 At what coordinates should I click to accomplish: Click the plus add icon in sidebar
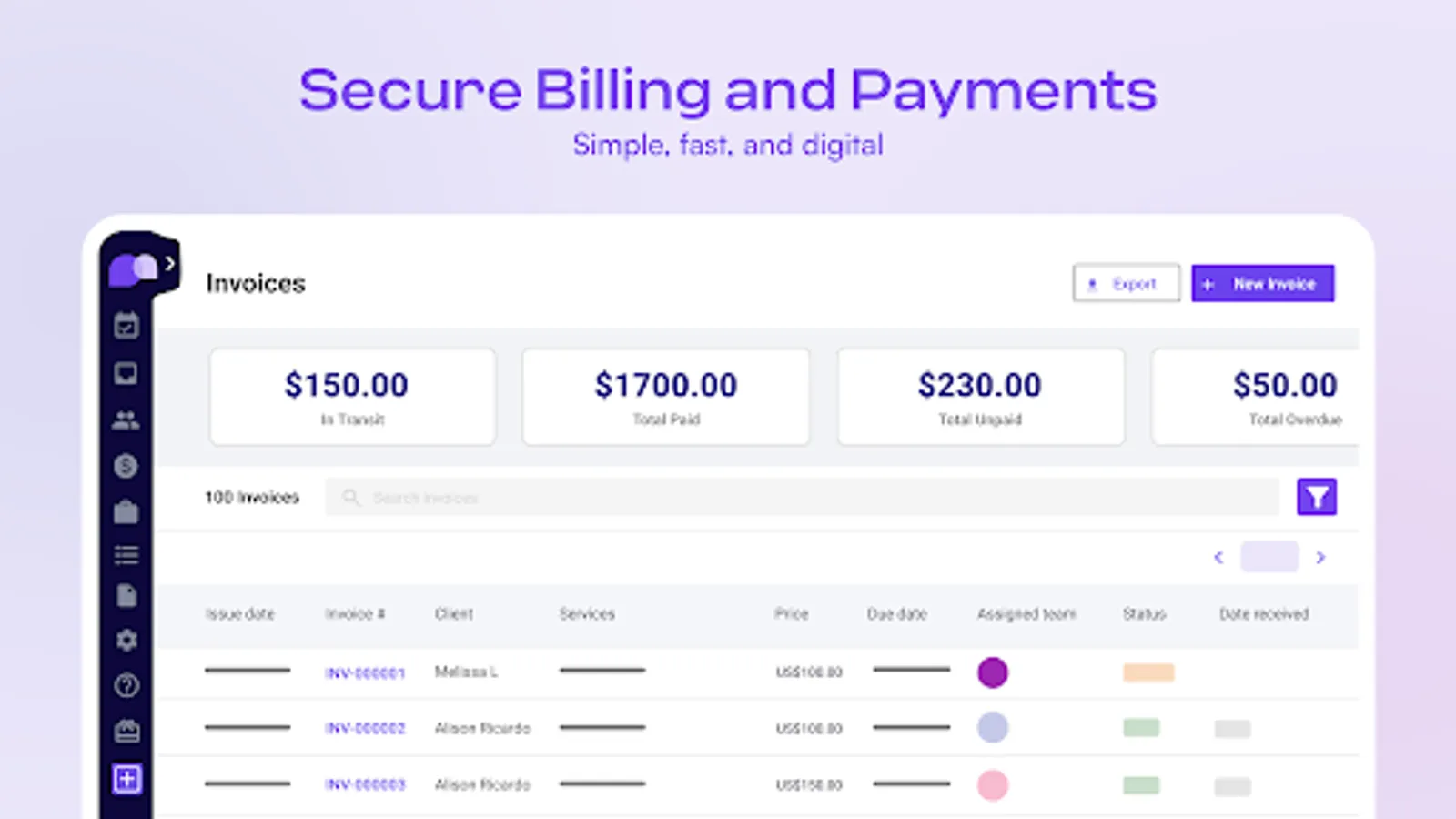coord(126,779)
